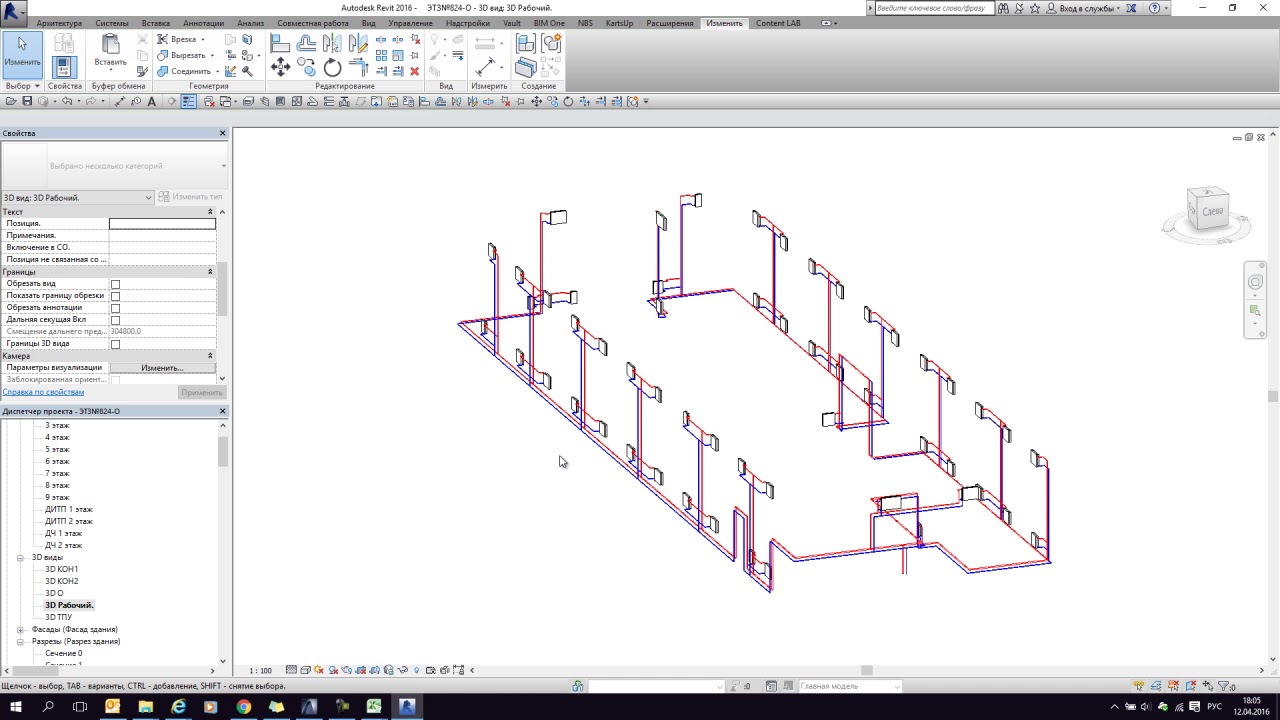Viewport: 1280px width, 720px height.
Task: Open Chrome from the Windows taskbar
Action: 243,706
